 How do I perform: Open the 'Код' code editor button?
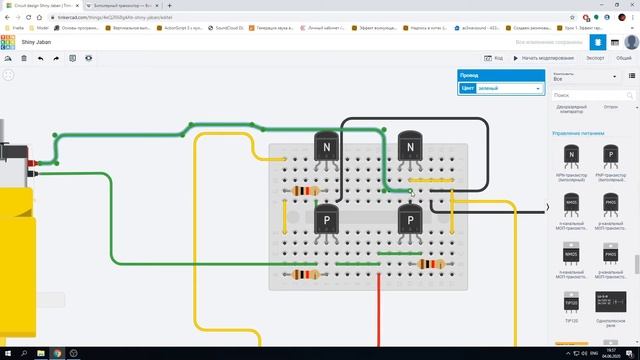coord(493,58)
